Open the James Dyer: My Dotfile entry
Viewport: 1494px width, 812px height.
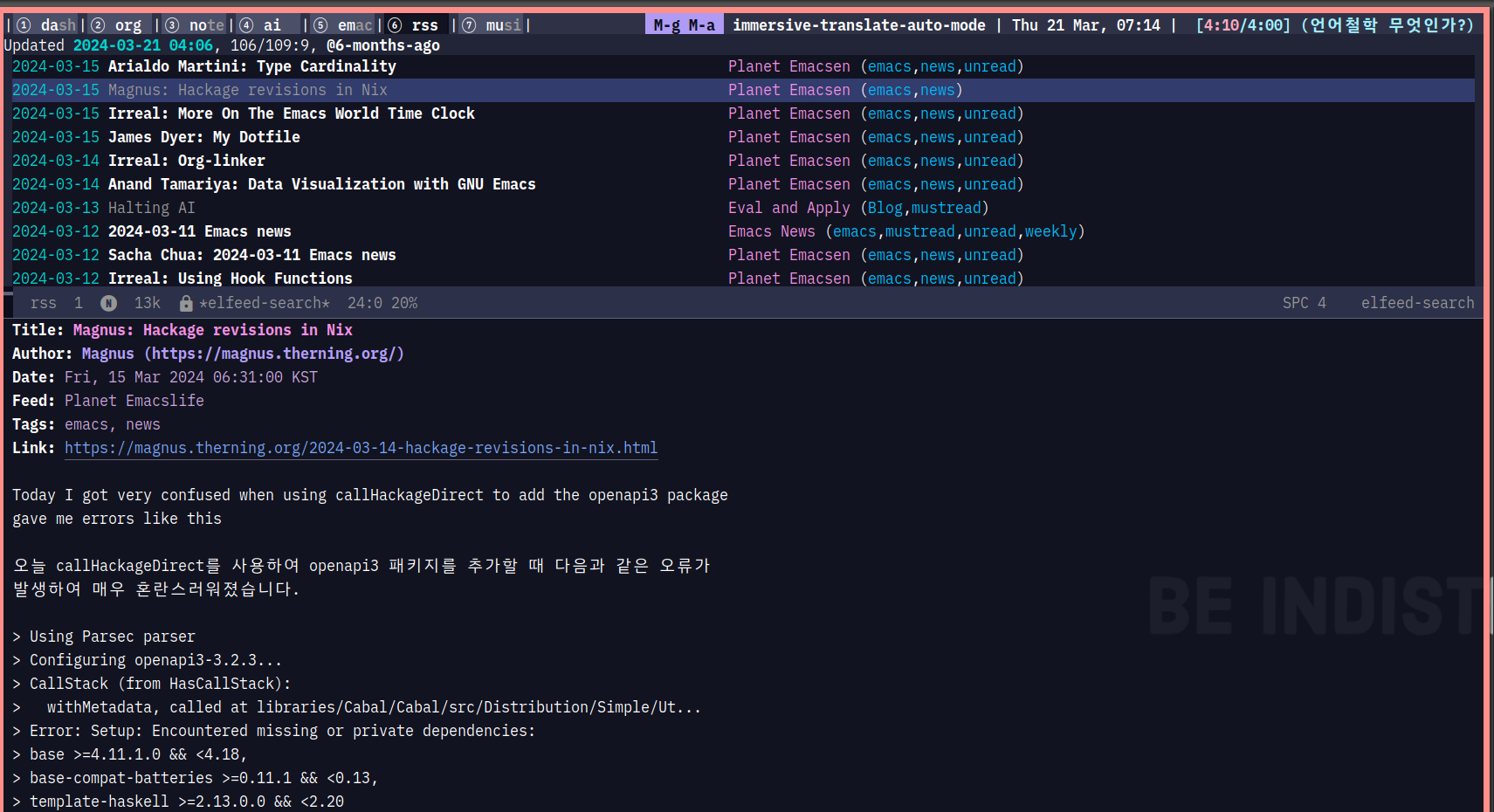click(204, 137)
